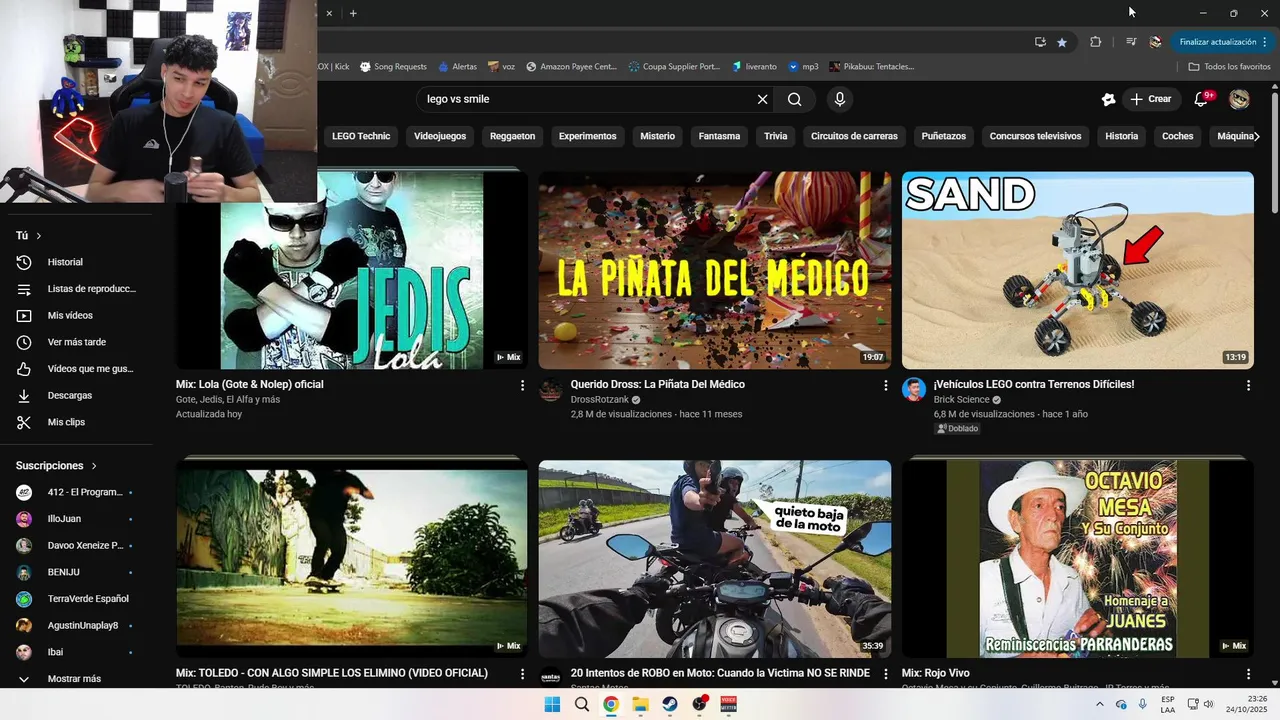Open the Brick Science channel avatar

click(x=914, y=390)
